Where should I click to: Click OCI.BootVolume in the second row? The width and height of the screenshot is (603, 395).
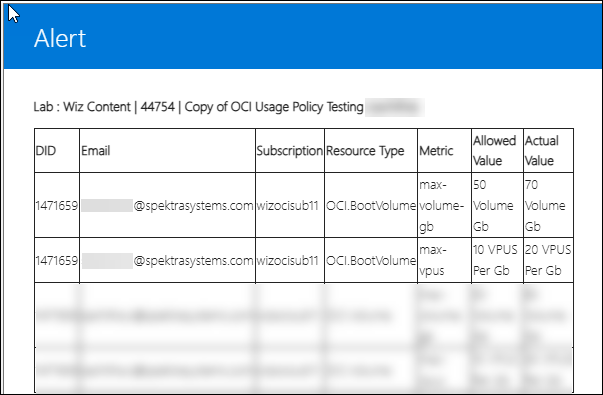(371, 260)
